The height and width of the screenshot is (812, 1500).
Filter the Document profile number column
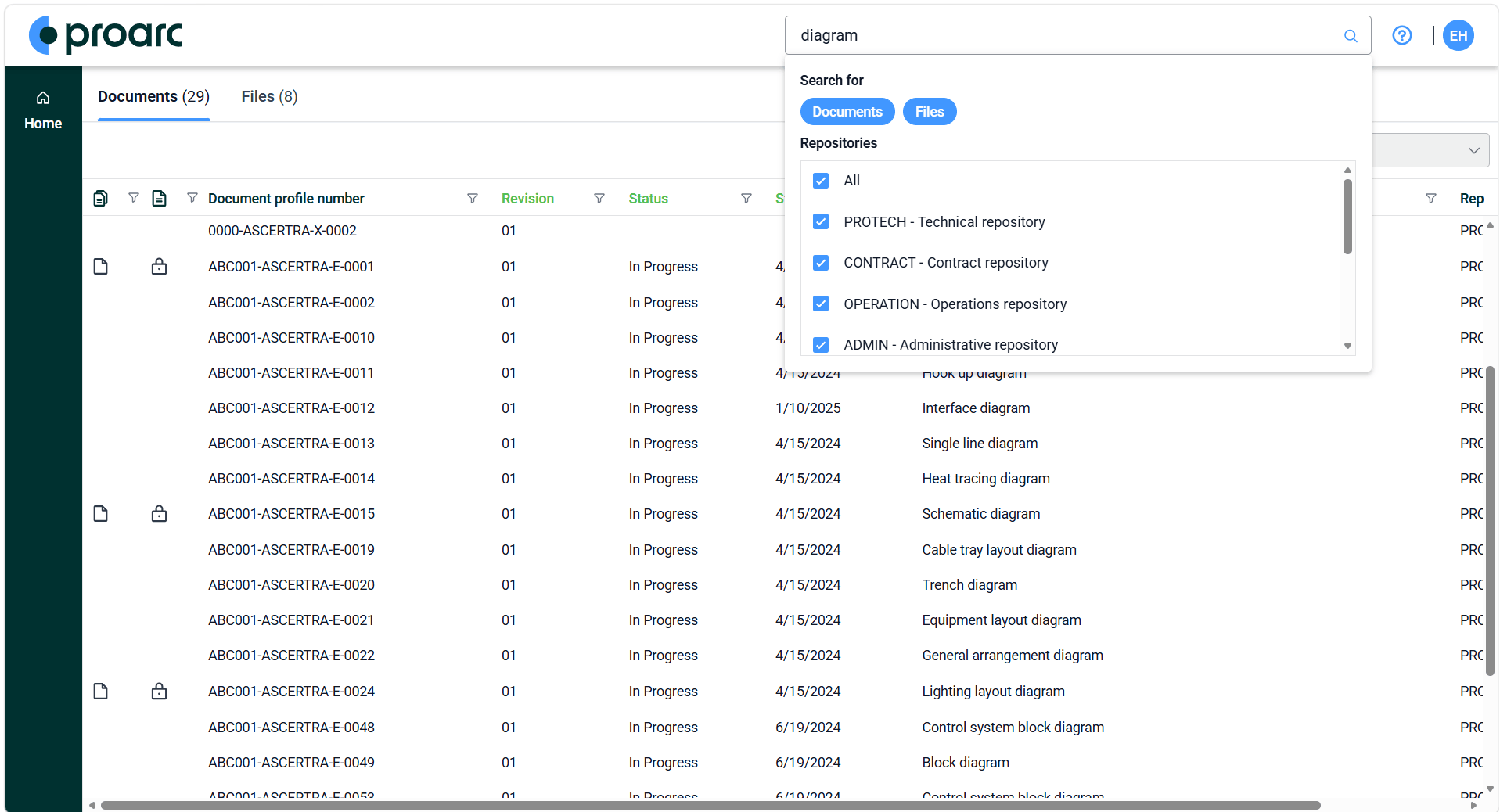(473, 199)
